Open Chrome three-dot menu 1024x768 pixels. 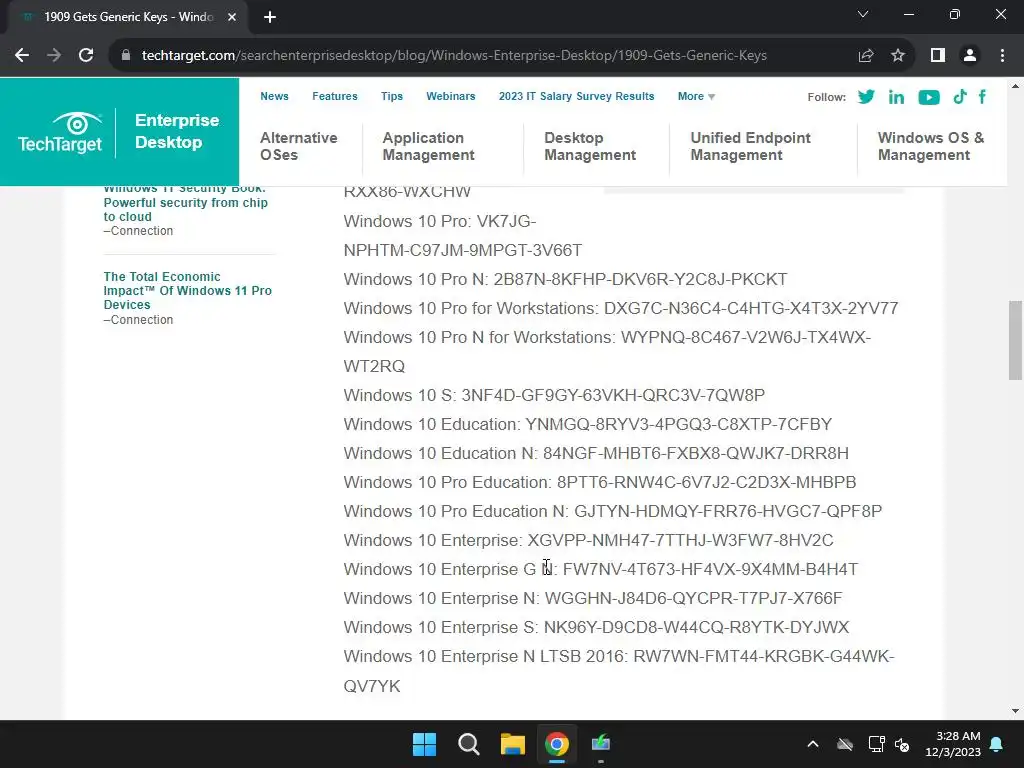(x=1002, y=56)
